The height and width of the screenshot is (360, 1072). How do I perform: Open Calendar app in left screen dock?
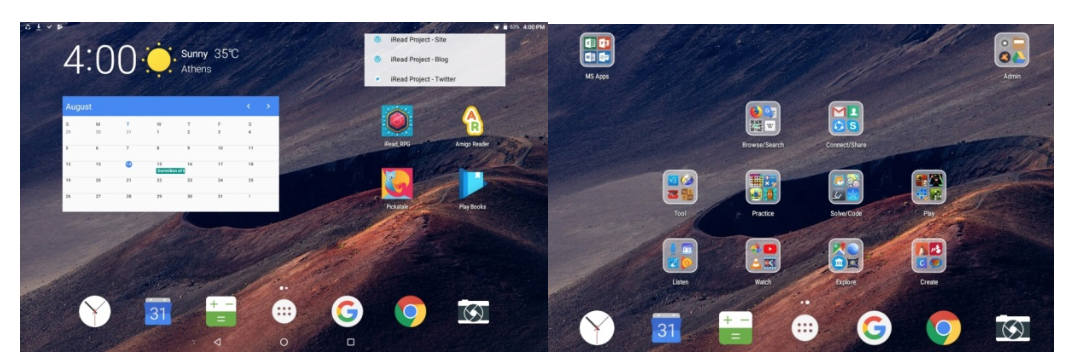tap(158, 312)
